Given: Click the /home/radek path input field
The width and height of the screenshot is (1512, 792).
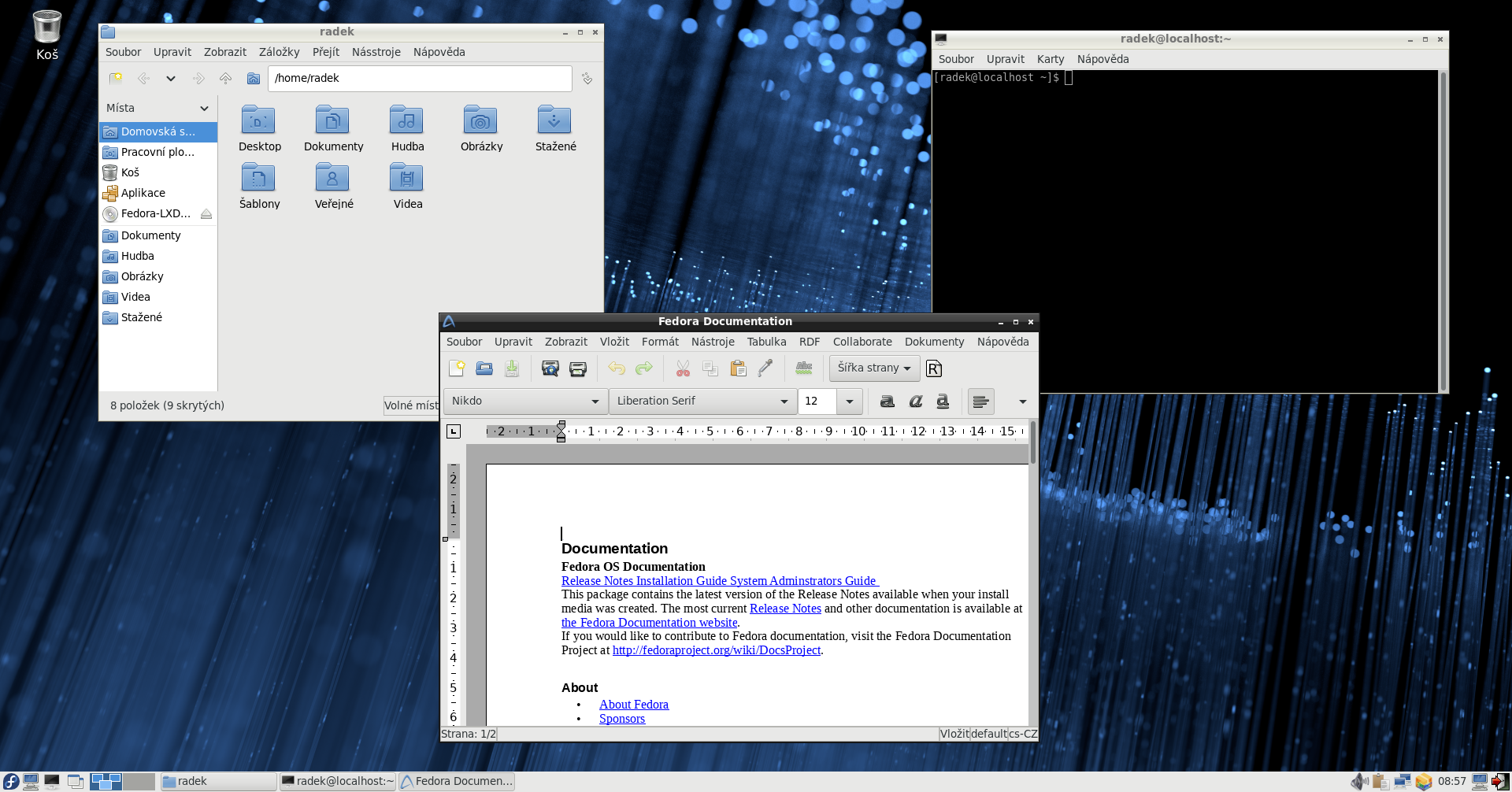Looking at the screenshot, I should 419,79.
